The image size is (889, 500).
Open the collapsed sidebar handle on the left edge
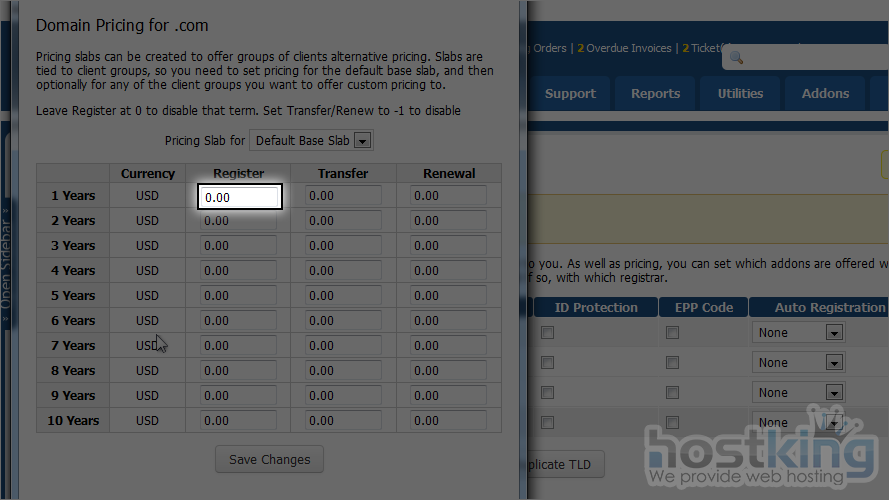coord(8,260)
